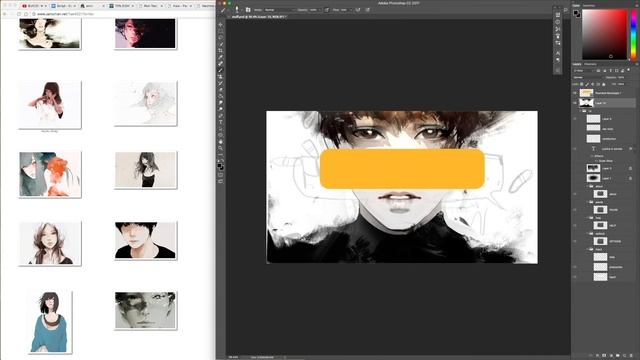Select the Eraser tool

[221, 90]
